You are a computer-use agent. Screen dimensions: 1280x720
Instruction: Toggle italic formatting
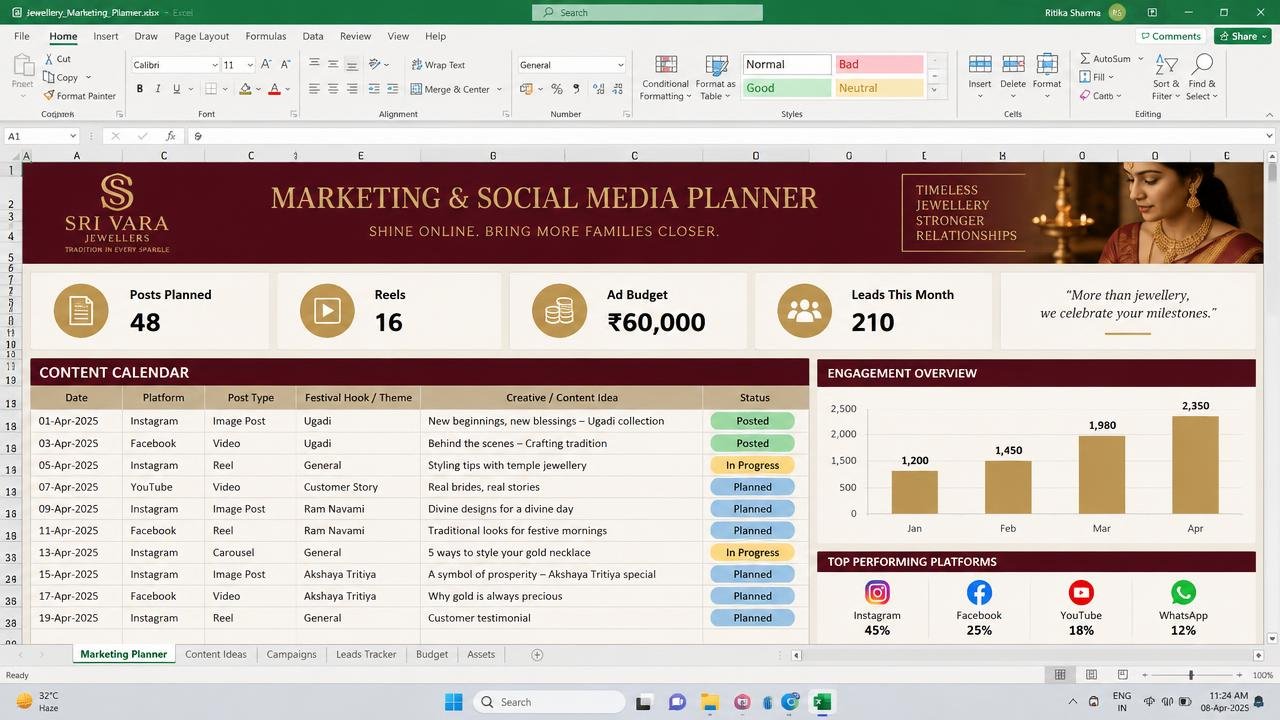[158, 89]
